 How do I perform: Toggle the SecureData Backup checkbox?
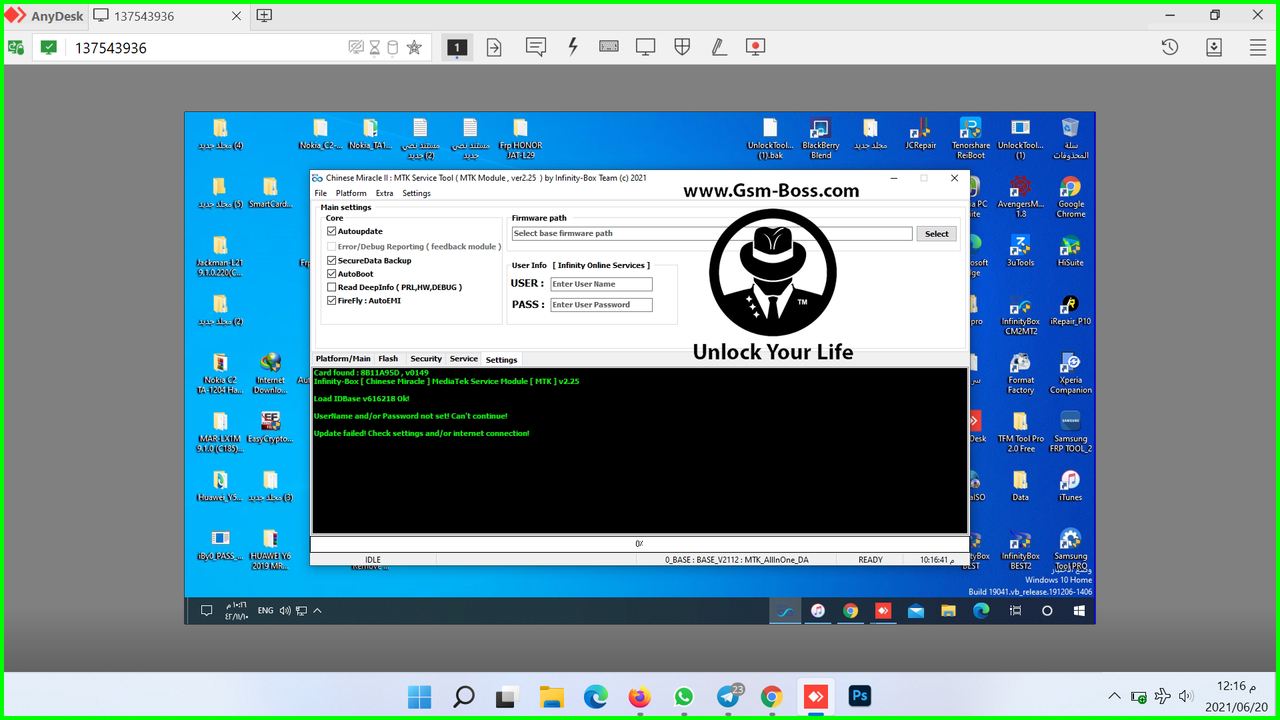[332, 260]
